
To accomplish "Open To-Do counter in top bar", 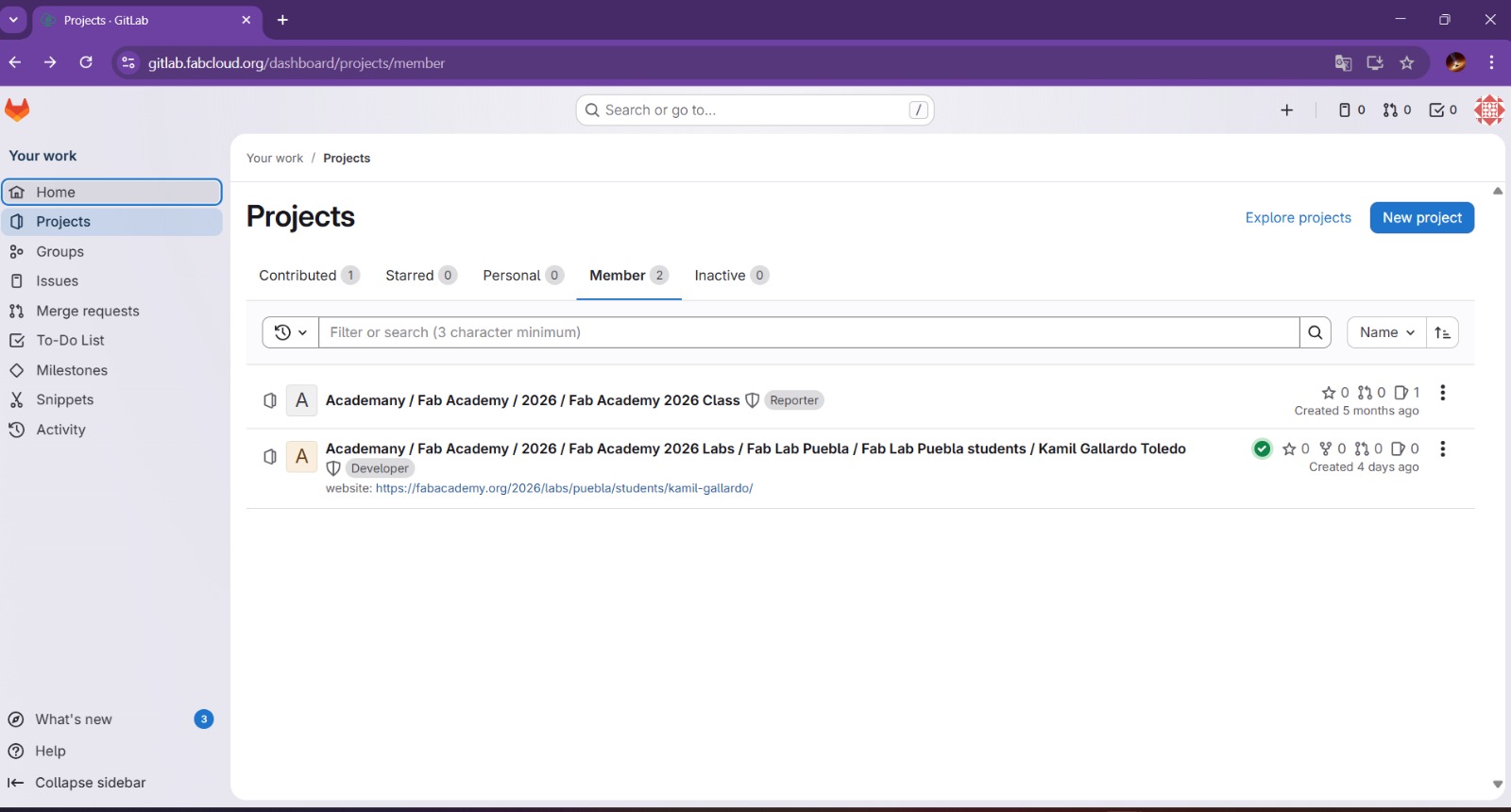I will pyautogui.click(x=1443, y=110).
